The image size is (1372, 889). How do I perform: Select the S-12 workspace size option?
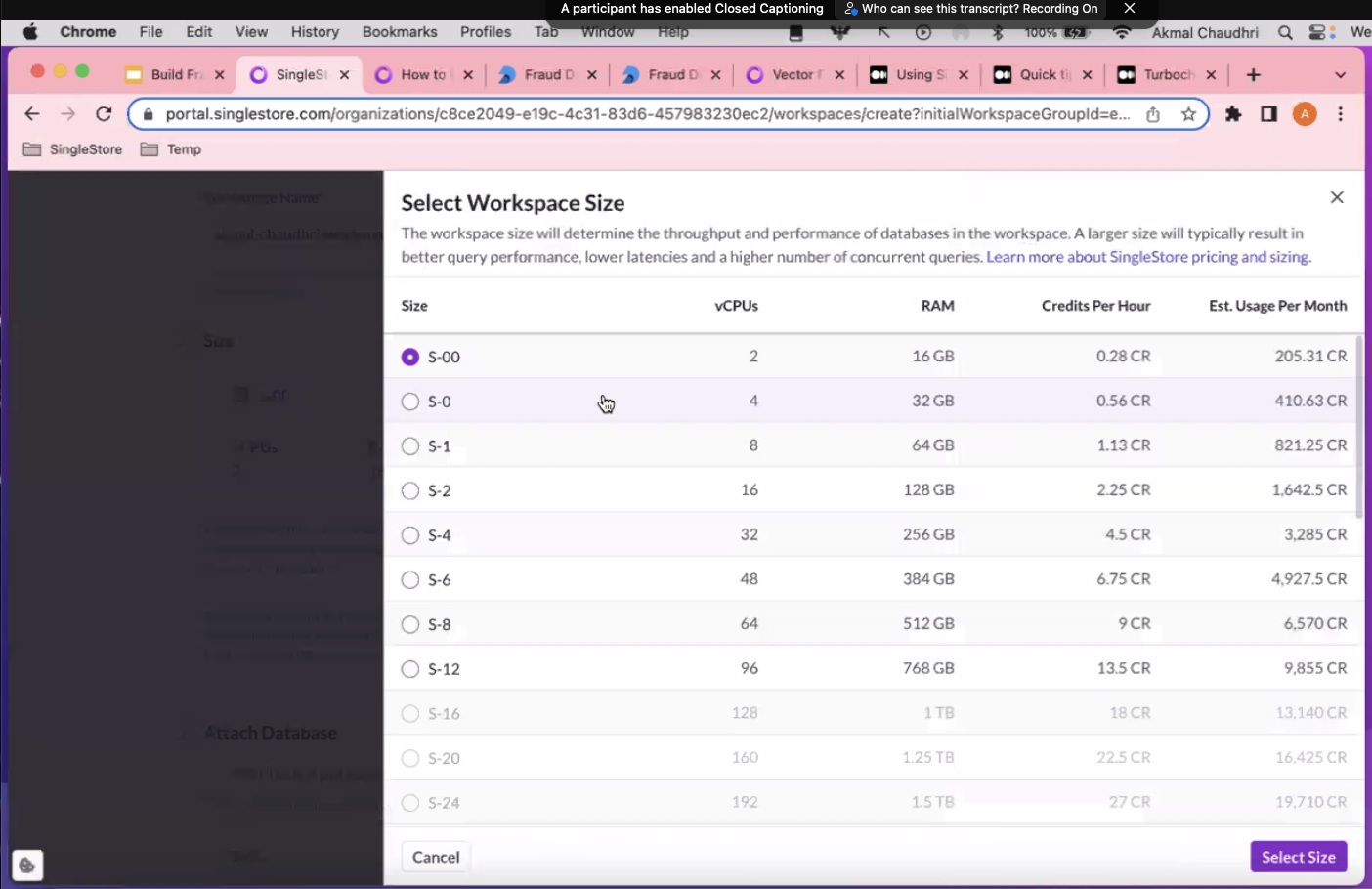[410, 669]
